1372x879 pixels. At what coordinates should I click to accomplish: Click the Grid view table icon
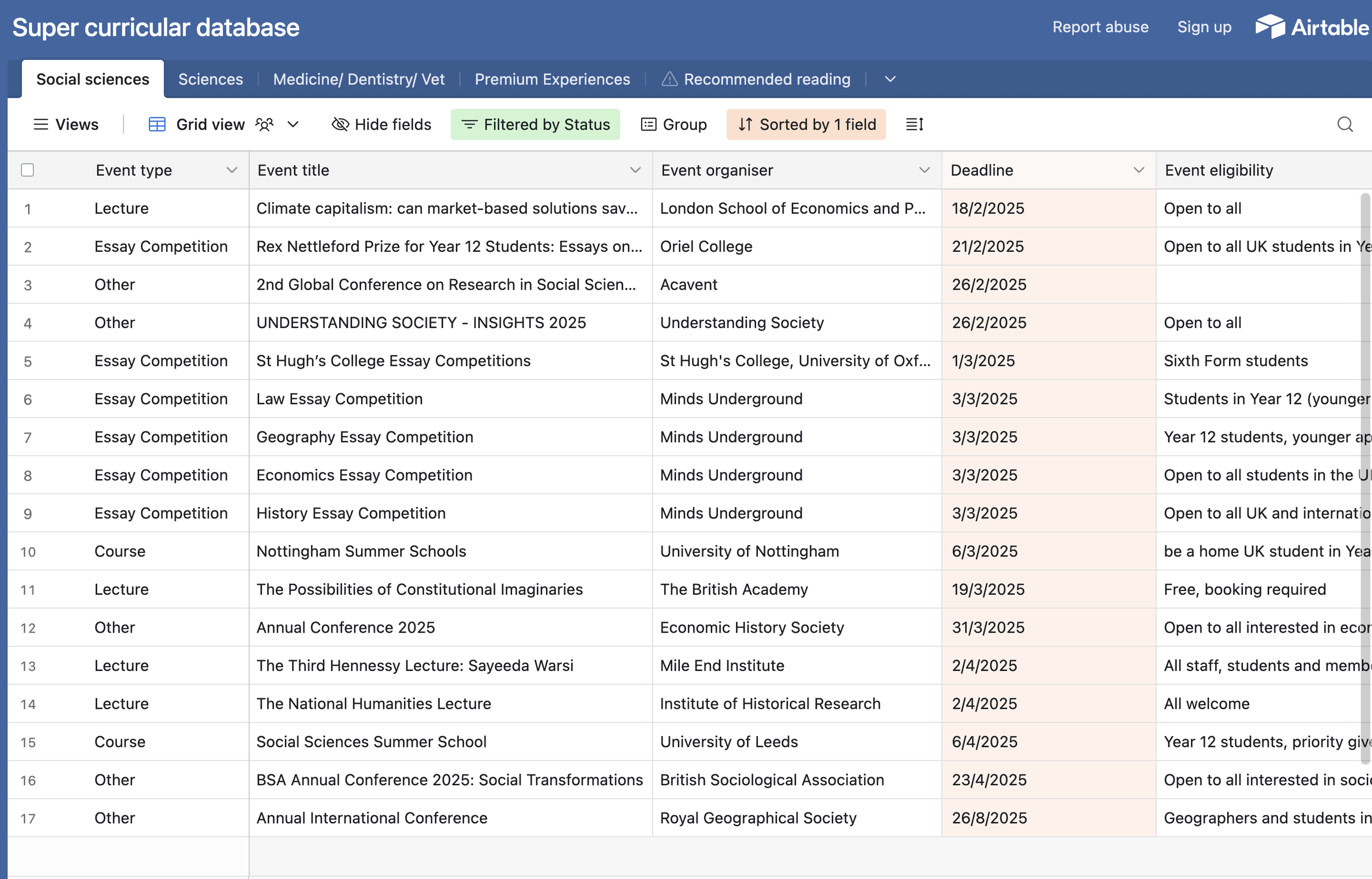(157, 124)
